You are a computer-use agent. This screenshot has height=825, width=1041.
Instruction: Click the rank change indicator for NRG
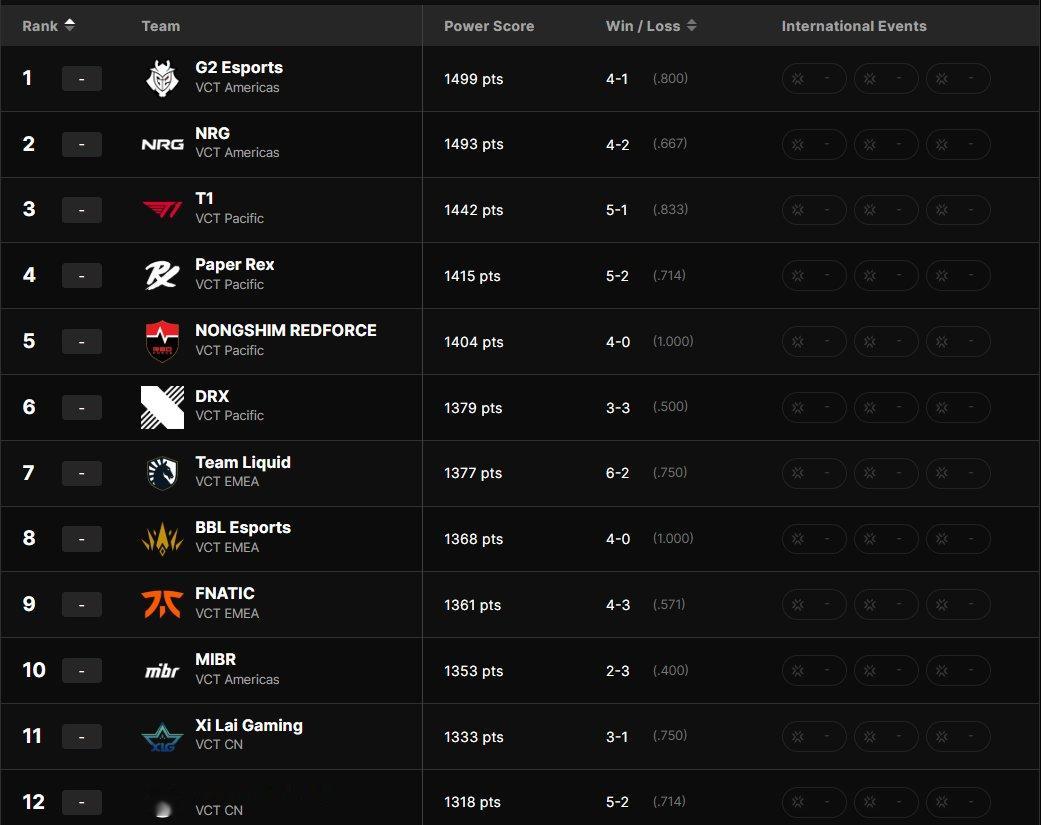coord(82,145)
